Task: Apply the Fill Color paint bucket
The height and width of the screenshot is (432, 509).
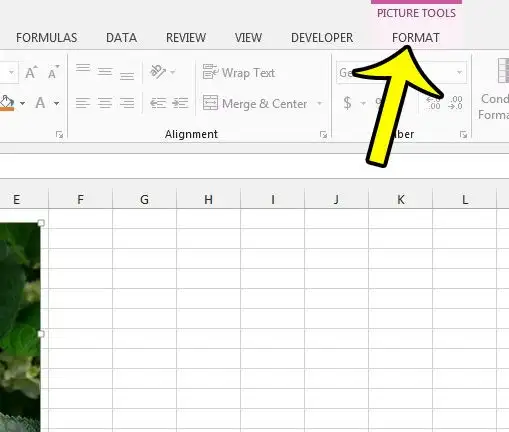Action: tap(7, 103)
